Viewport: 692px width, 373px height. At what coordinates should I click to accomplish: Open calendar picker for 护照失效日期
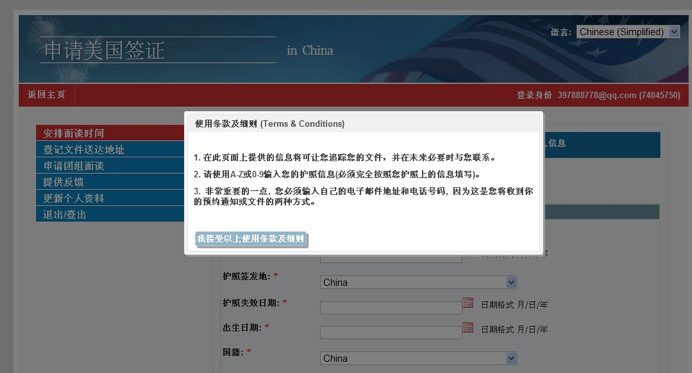click(x=468, y=303)
